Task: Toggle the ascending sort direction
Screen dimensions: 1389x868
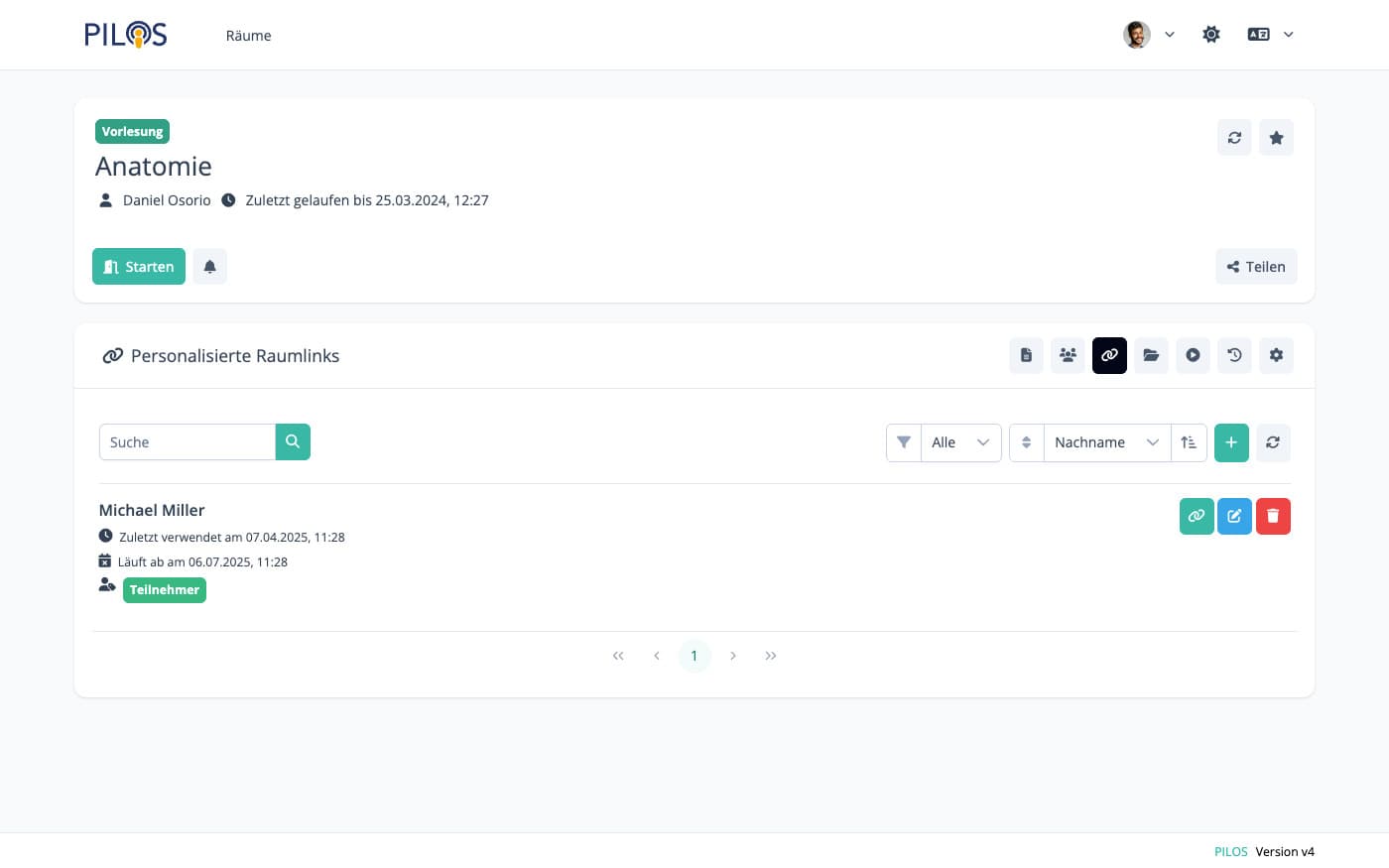Action: coord(1189,442)
